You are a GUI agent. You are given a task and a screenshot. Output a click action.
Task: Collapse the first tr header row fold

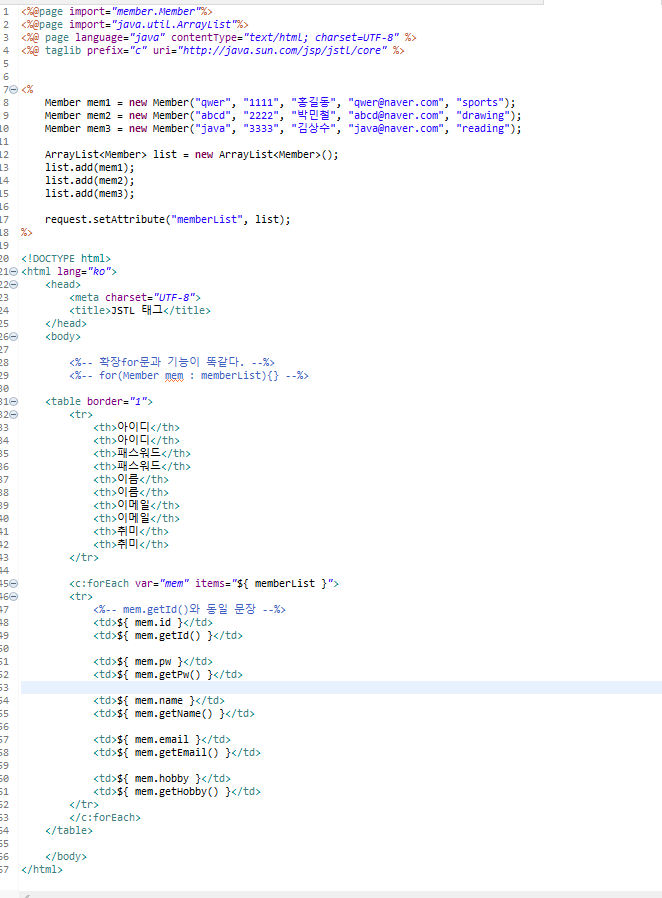14,415
